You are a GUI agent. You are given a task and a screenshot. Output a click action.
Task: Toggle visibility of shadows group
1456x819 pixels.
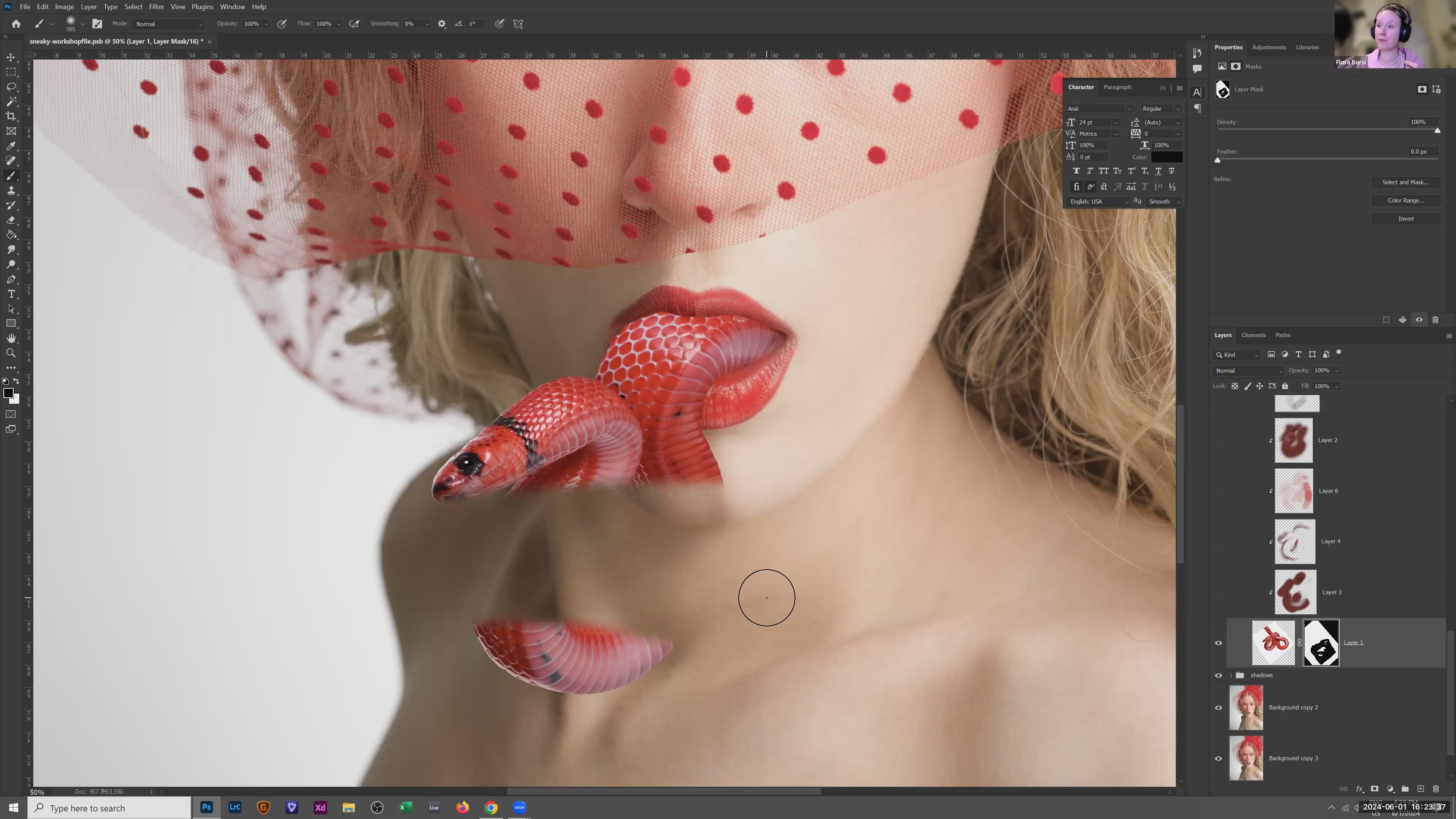1219,675
